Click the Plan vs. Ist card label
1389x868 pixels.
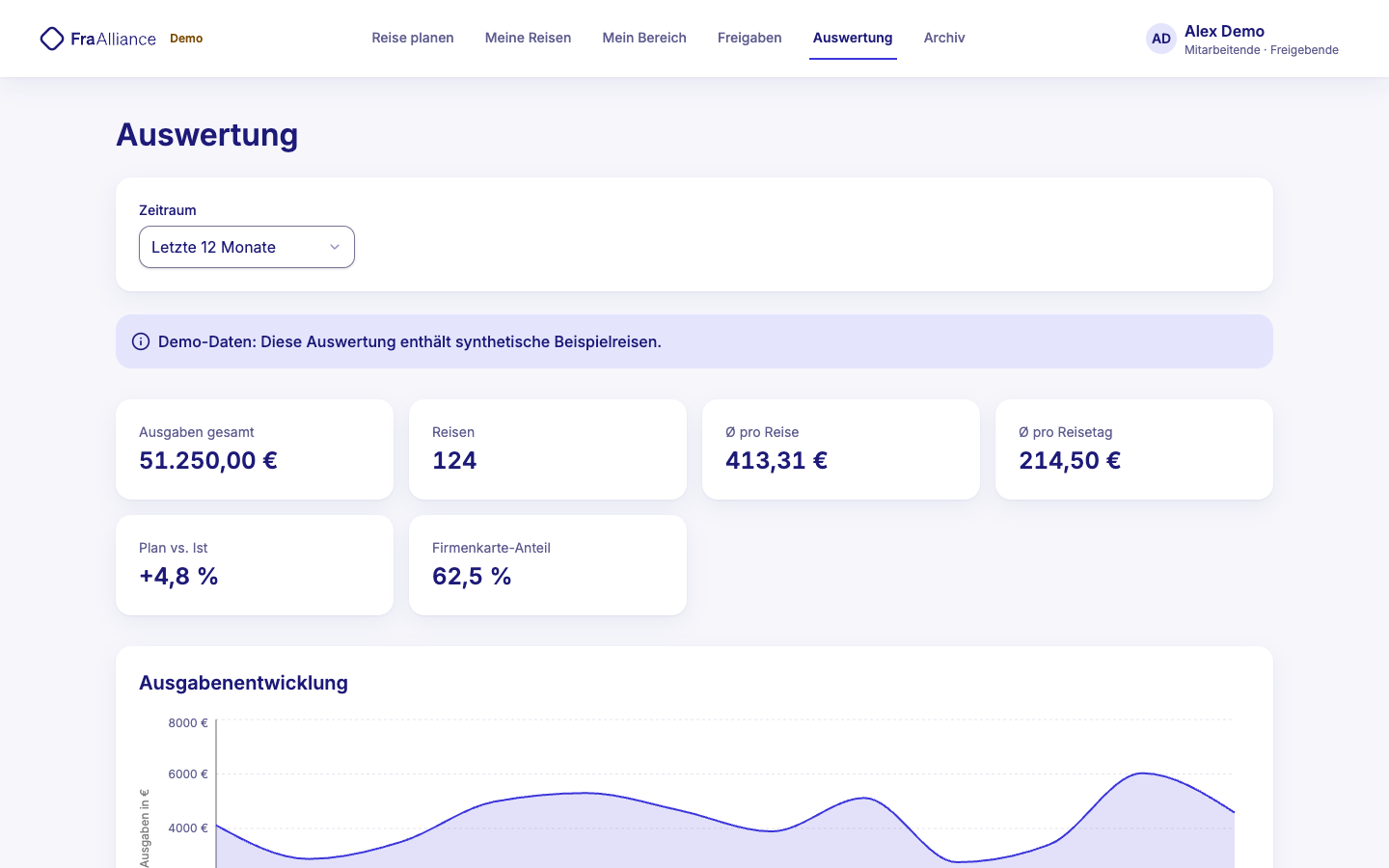(x=174, y=548)
